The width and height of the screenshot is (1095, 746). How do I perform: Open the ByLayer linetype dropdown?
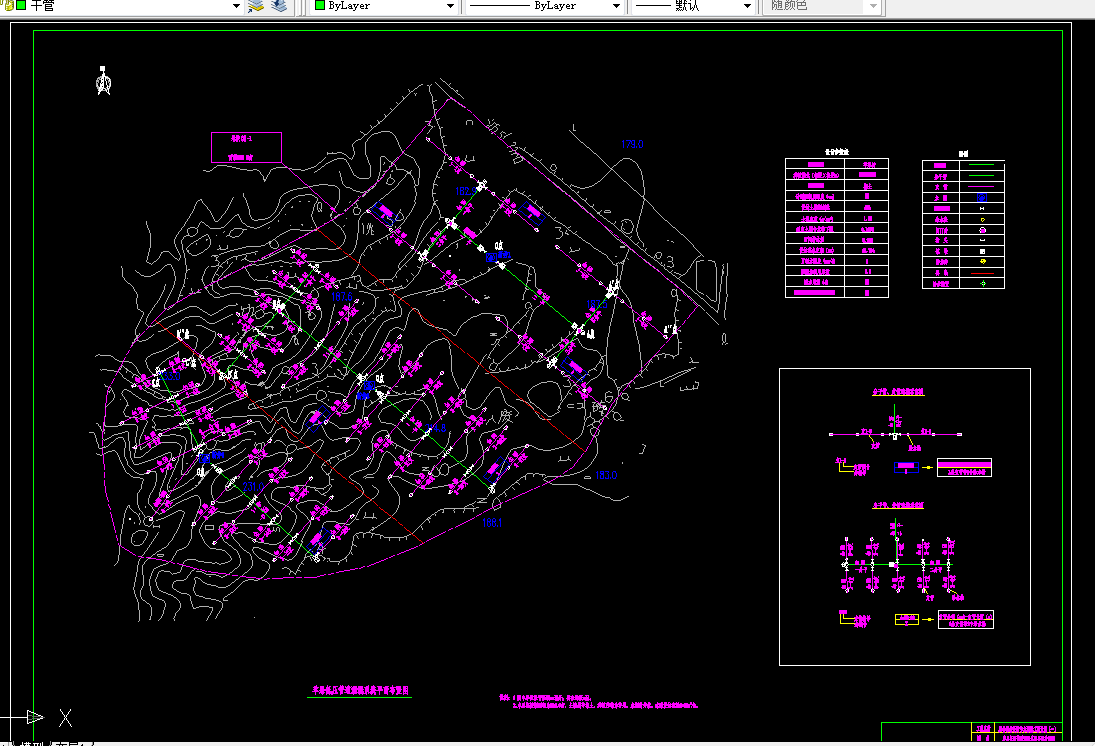[615, 6]
